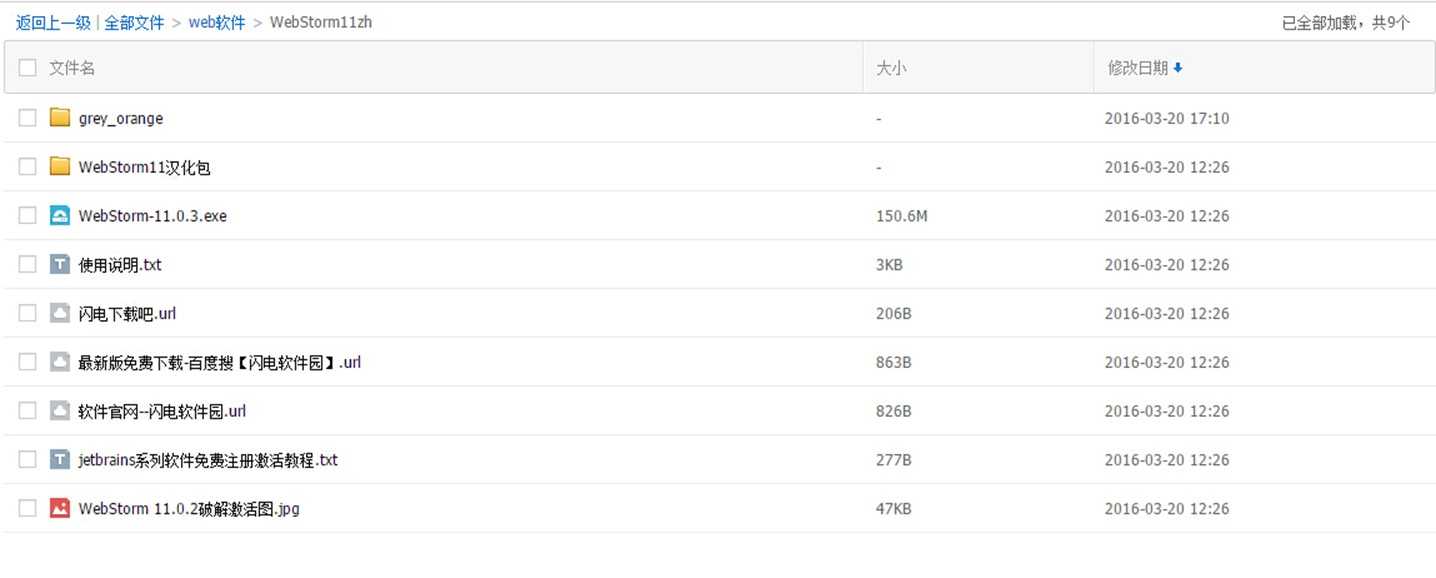Click the 使用说明.txt text file icon
The height and width of the screenshot is (578, 1436).
(60, 264)
